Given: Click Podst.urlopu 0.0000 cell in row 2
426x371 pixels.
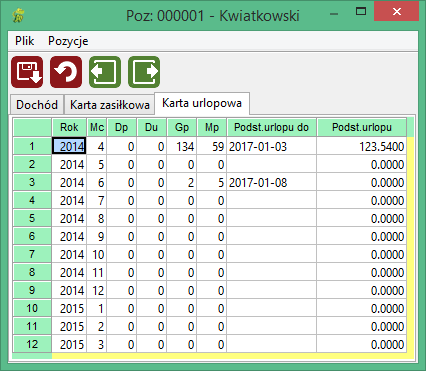Looking at the screenshot, I should [x=362, y=164].
